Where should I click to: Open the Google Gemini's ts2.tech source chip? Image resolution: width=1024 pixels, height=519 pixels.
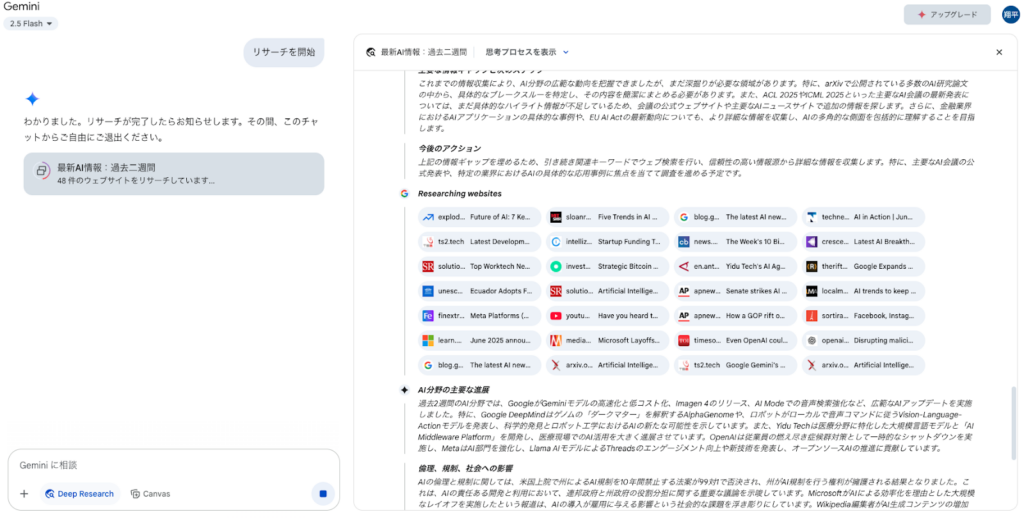click(735, 366)
